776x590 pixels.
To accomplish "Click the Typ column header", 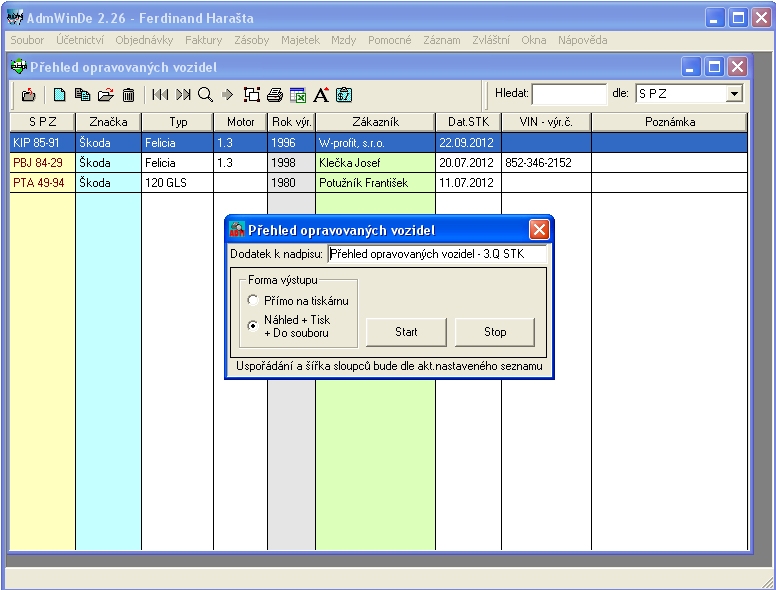I will (178, 122).
